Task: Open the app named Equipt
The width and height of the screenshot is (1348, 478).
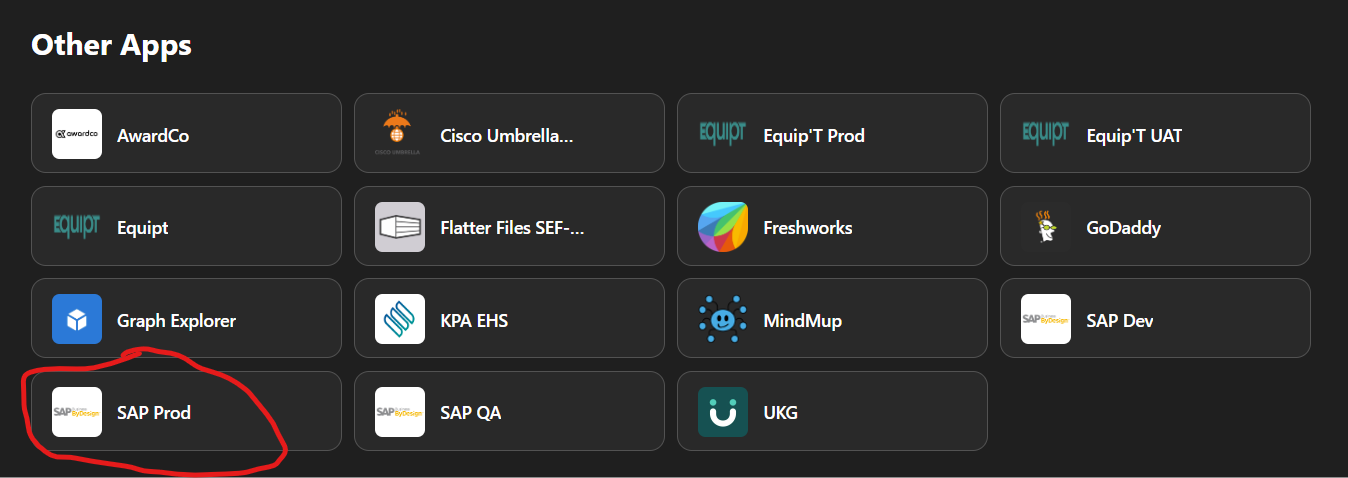Action: pyautogui.click(x=143, y=228)
